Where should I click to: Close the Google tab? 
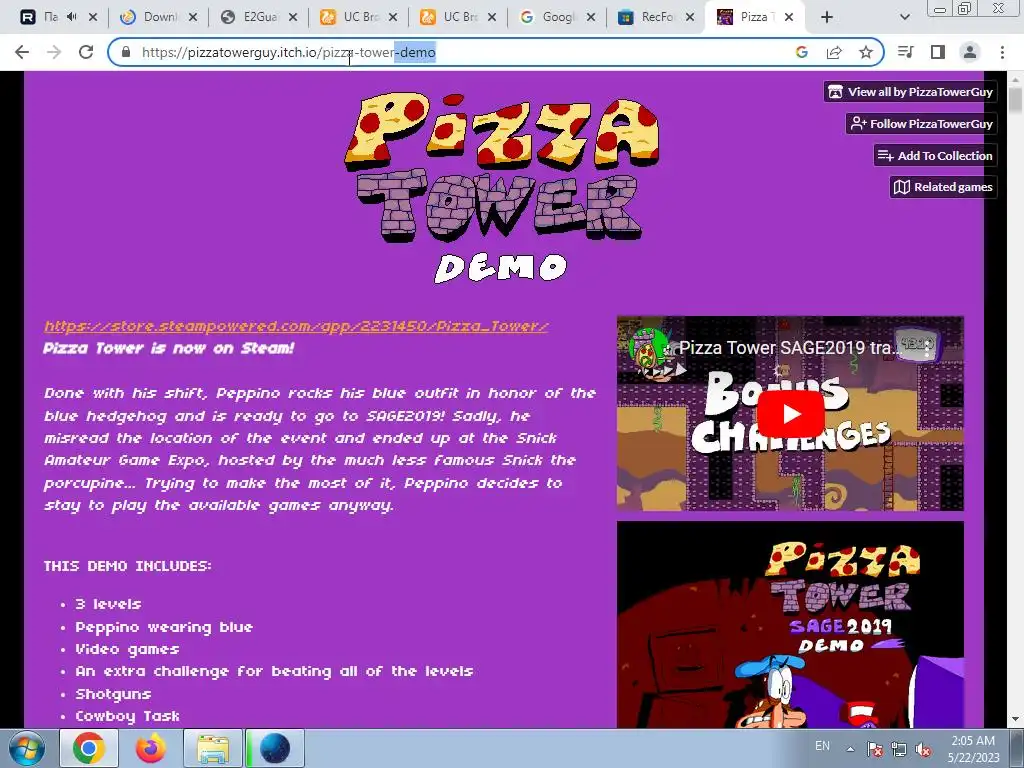point(591,18)
